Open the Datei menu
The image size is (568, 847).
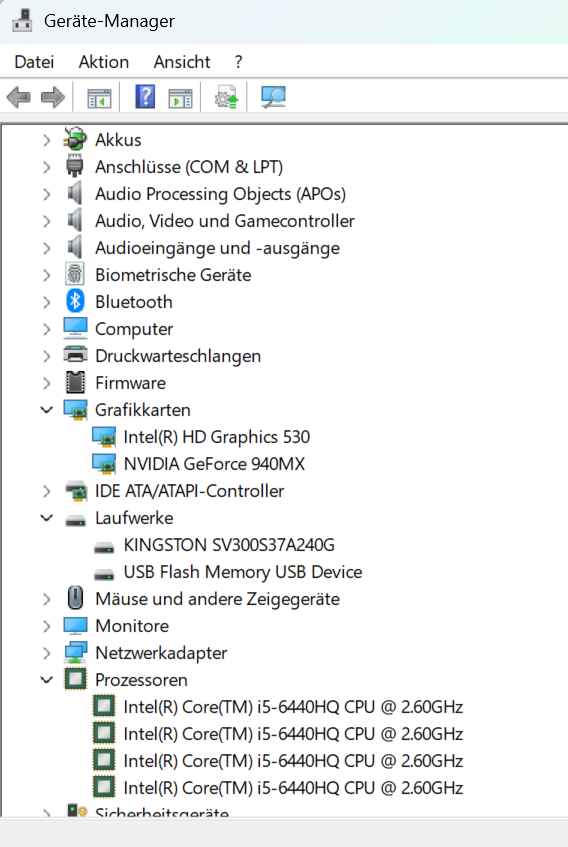point(34,62)
